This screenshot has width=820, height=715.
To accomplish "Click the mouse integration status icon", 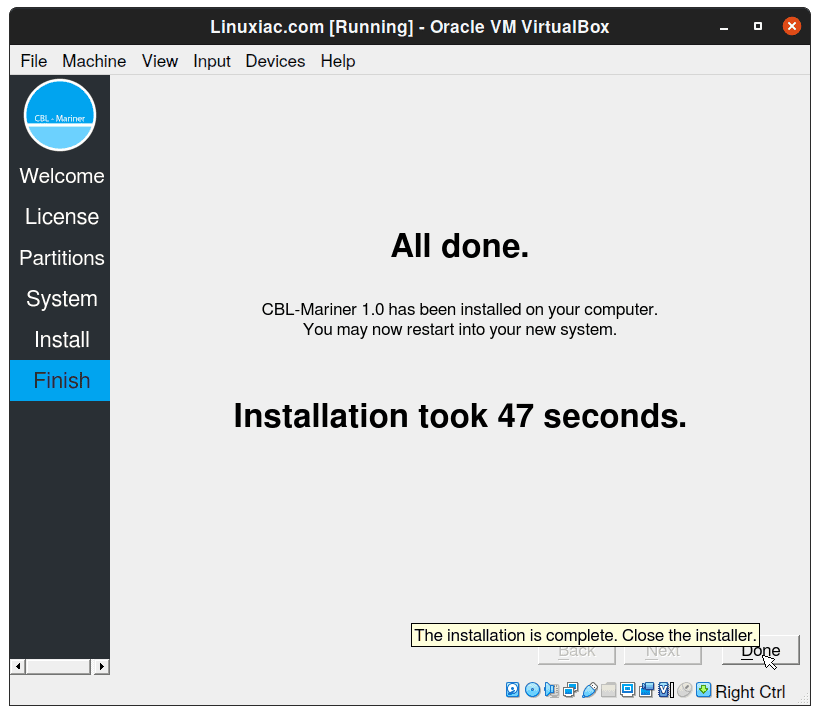I will click(x=685, y=690).
